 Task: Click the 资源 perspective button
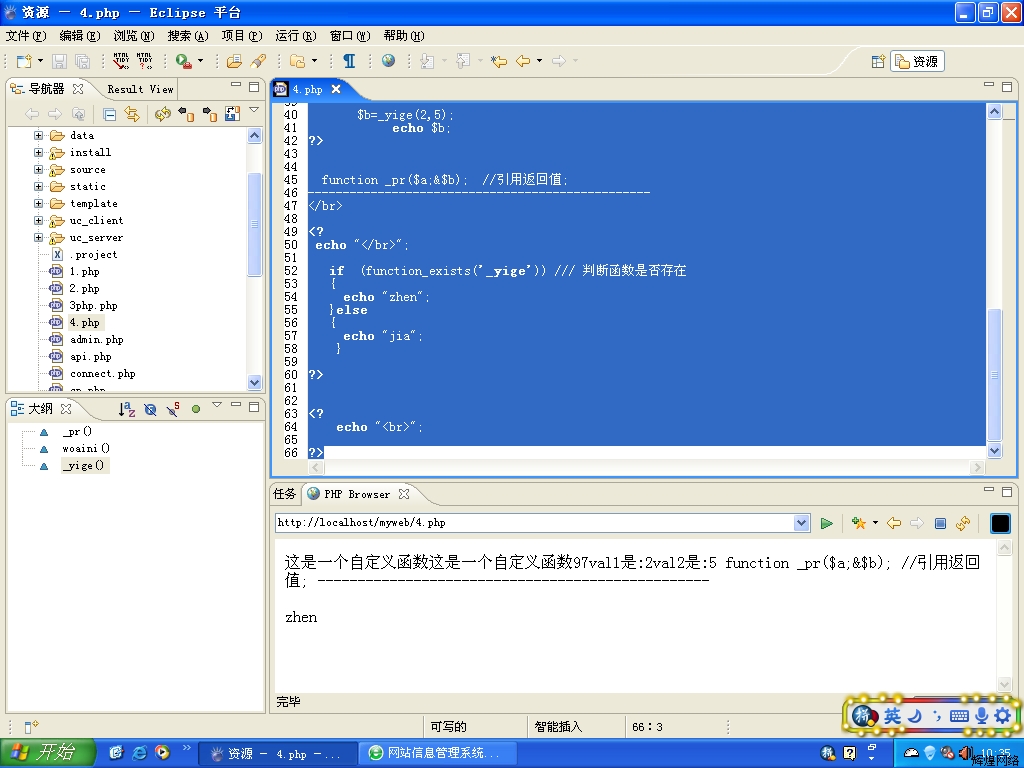917,61
